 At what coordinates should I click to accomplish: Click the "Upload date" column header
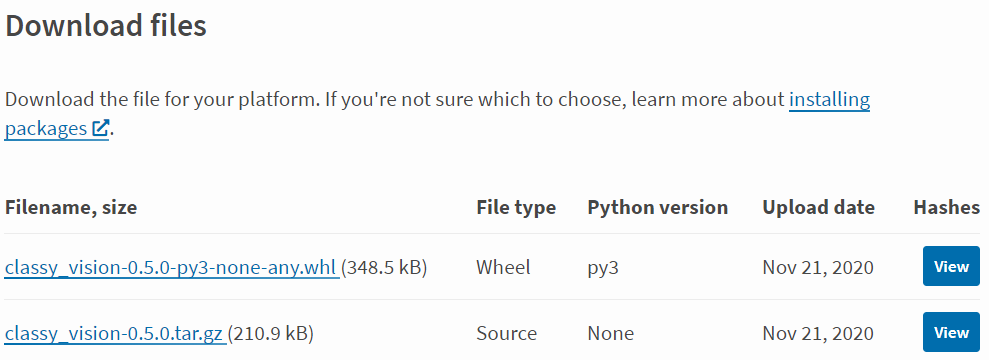click(x=818, y=207)
